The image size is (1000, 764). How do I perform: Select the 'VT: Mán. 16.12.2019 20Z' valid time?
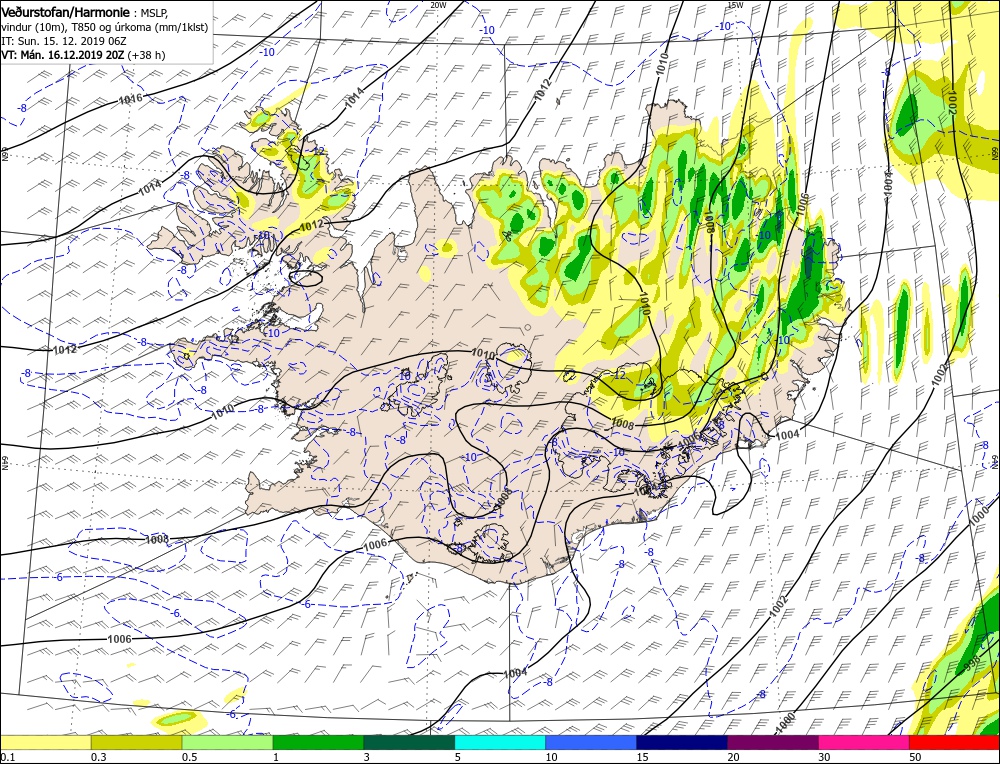click(63, 55)
